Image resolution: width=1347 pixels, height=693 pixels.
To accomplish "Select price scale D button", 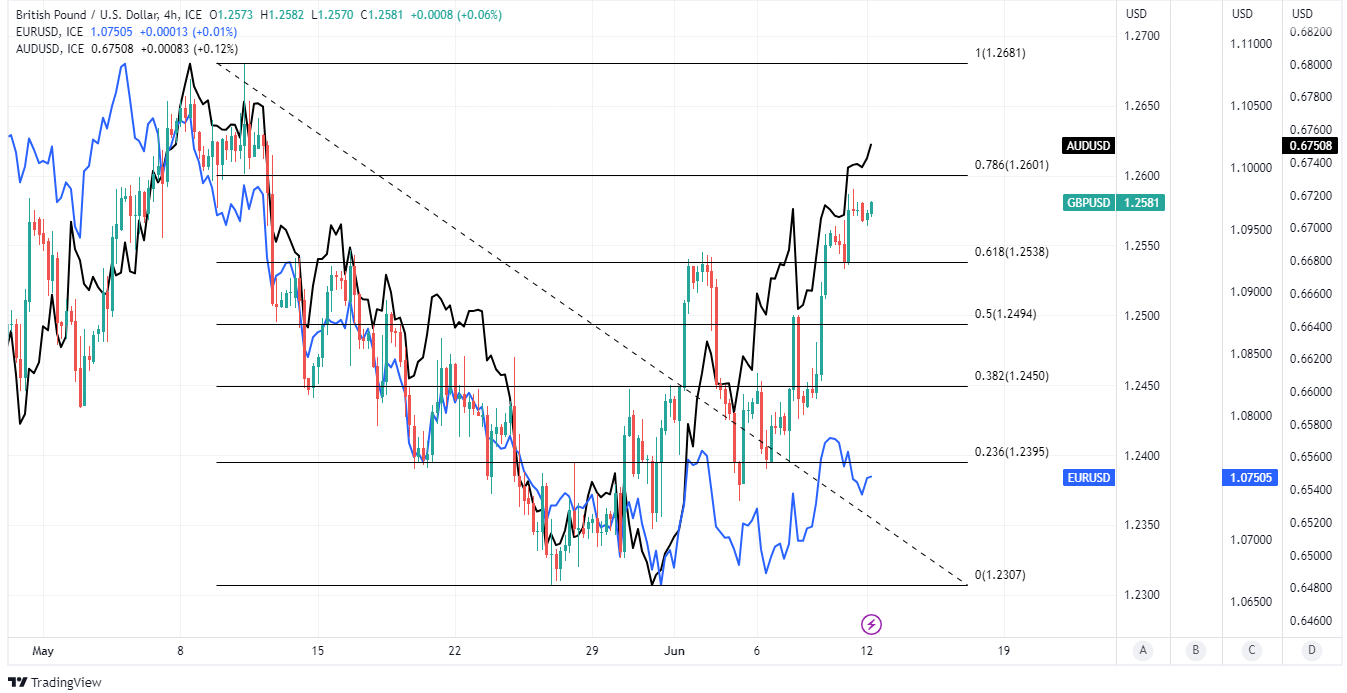I will pos(1309,650).
